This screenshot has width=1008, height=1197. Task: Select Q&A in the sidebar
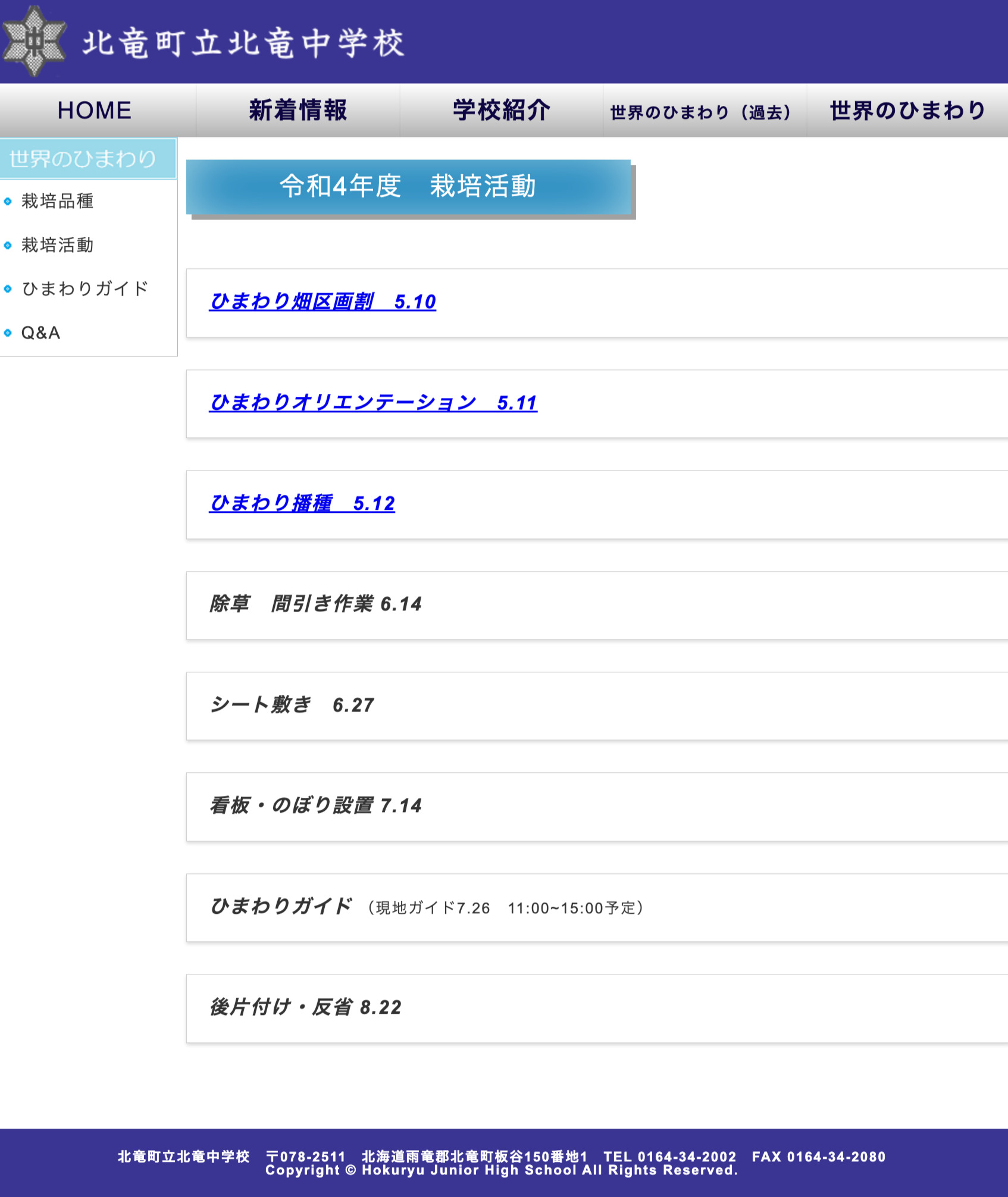click(40, 333)
